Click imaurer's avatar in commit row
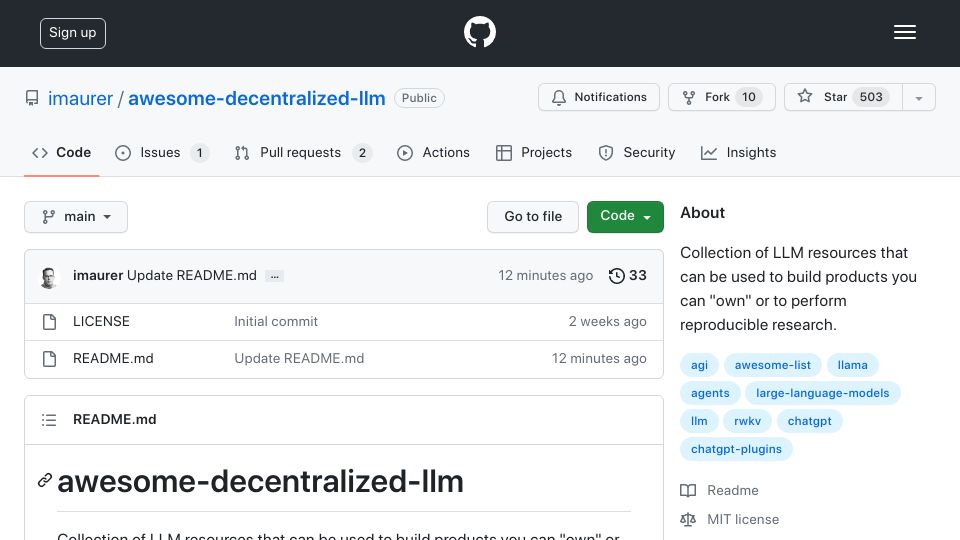The width and height of the screenshot is (960, 540). (x=49, y=277)
